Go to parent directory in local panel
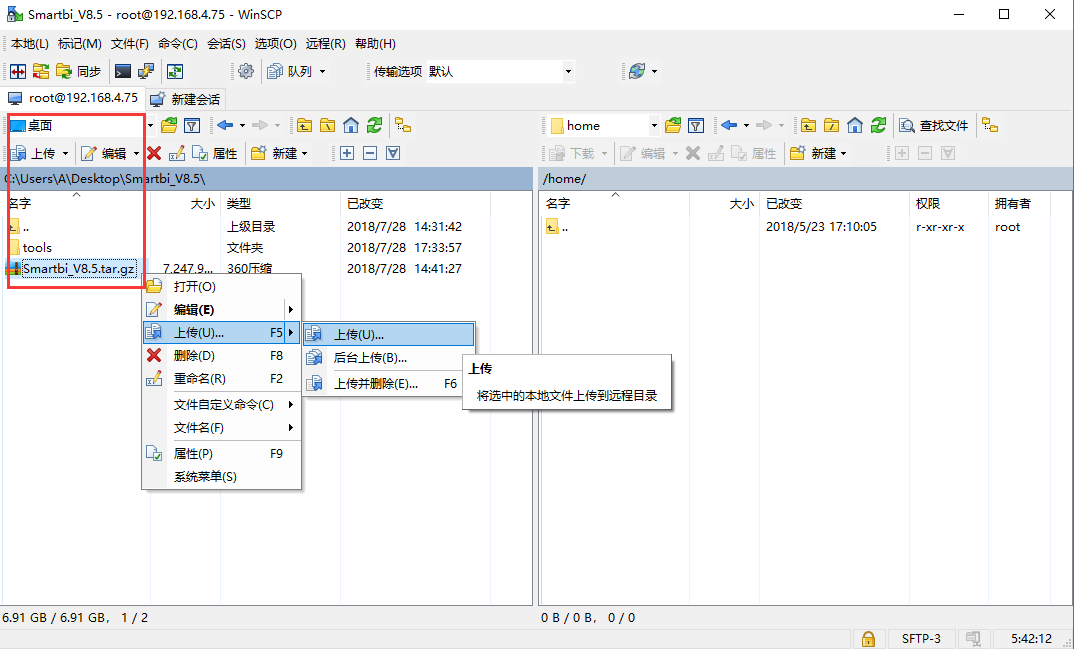 click(304, 125)
